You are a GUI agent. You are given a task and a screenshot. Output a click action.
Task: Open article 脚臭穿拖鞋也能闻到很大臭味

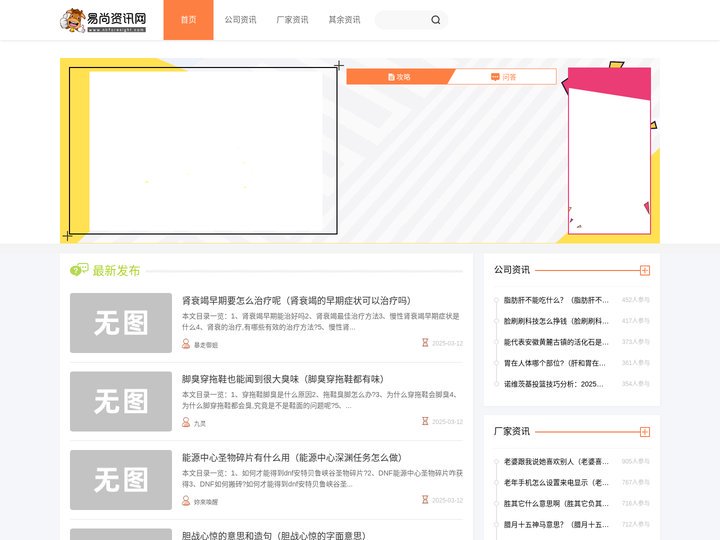[x=283, y=379]
